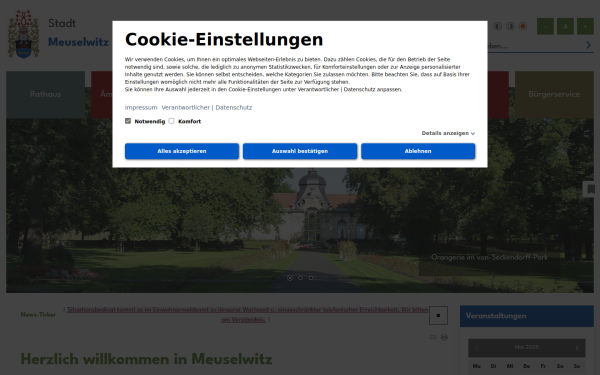Decrease font size with minus button
The image size is (600, 375).
click(x=545, y=26)
